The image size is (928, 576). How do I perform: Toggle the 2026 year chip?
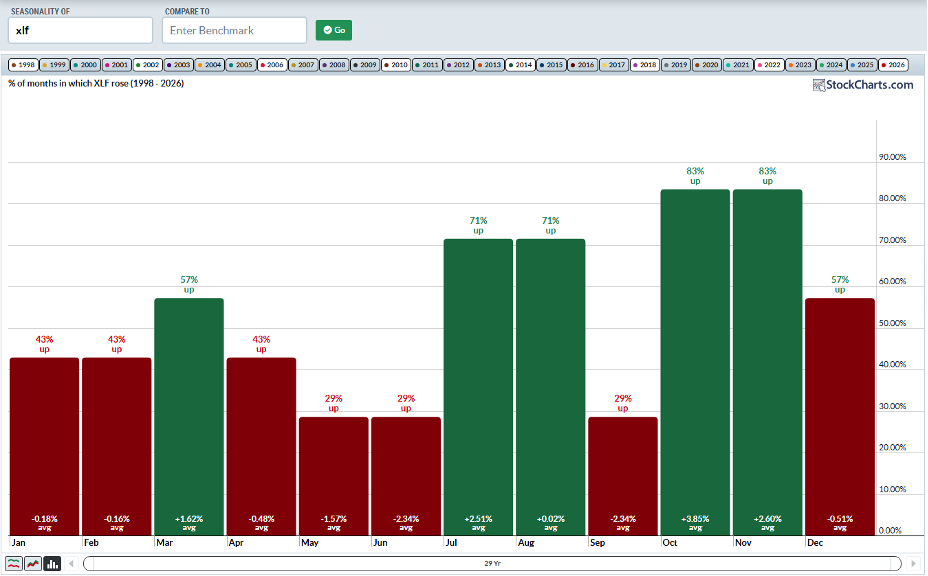pos(894,65)
